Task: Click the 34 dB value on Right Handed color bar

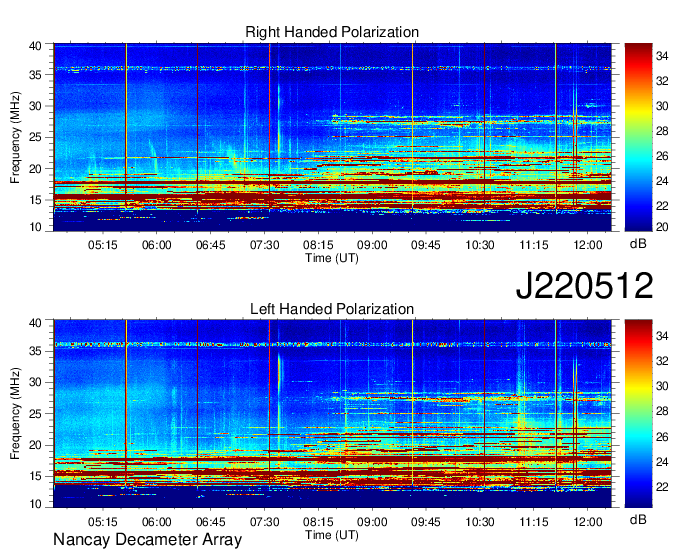Action: 662,56
